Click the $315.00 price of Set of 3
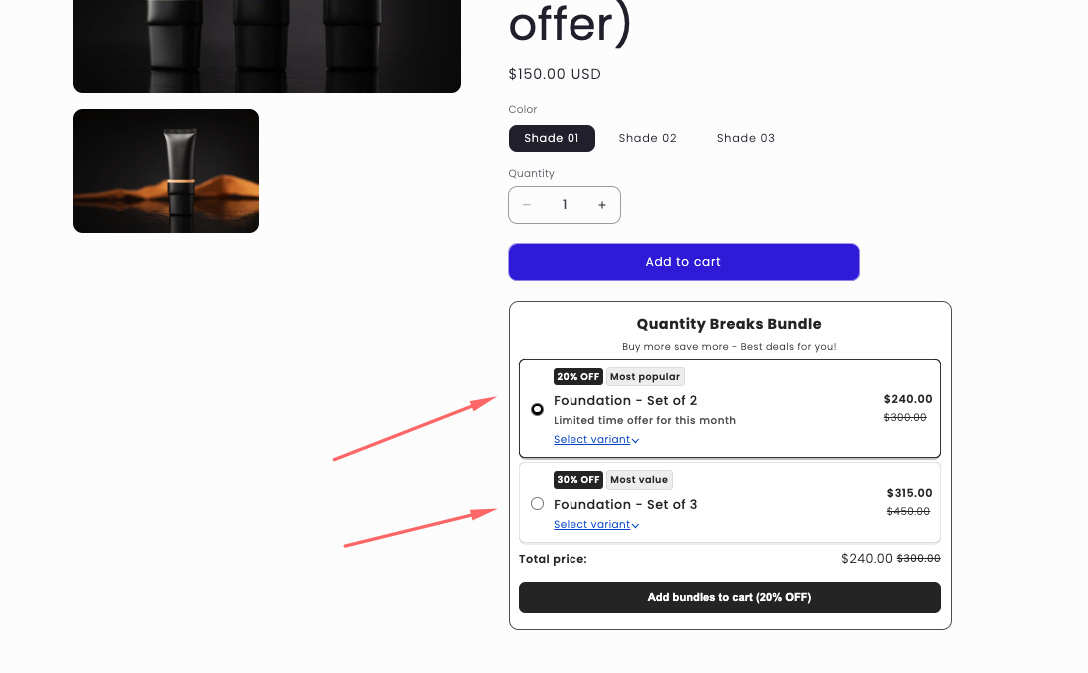The height and width of the screenshot is (673, 1088). tap(909, 493)
